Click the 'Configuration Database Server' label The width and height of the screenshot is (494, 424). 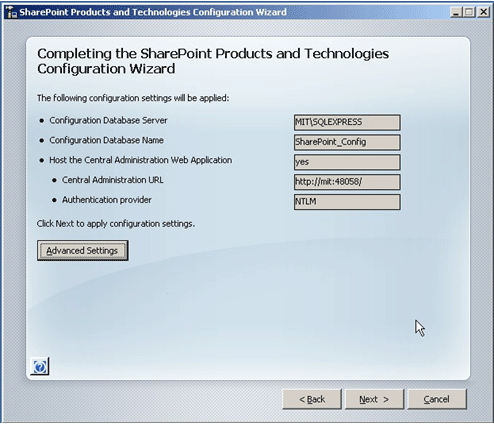108,120
